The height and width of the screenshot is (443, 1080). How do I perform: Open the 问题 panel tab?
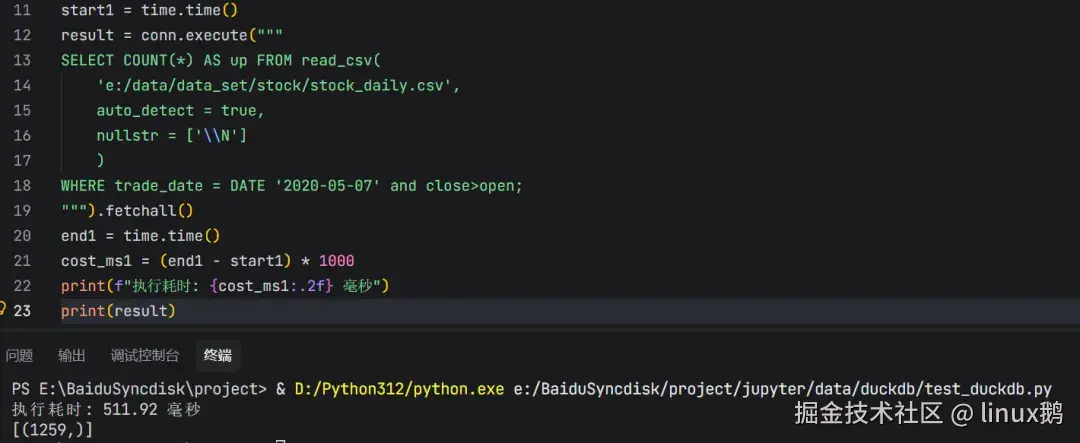(x=19, y=356)
